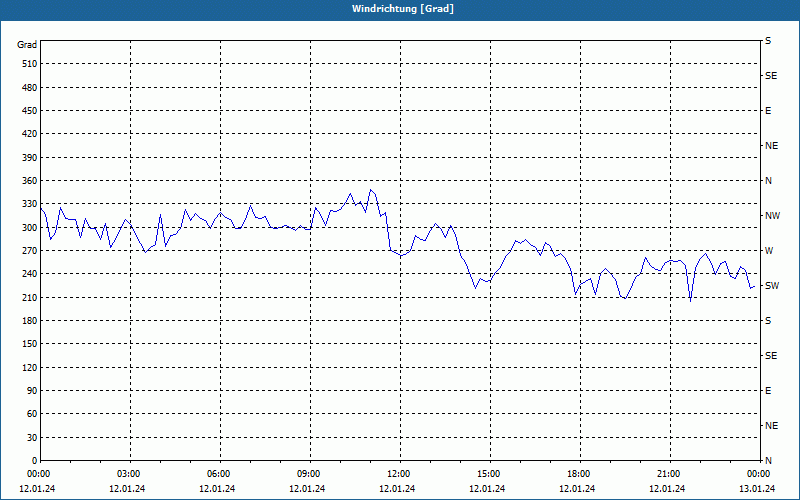The image size is (800, 500).
Task: Click the 300 degree axis value
Action: click(x=30, y=227)
